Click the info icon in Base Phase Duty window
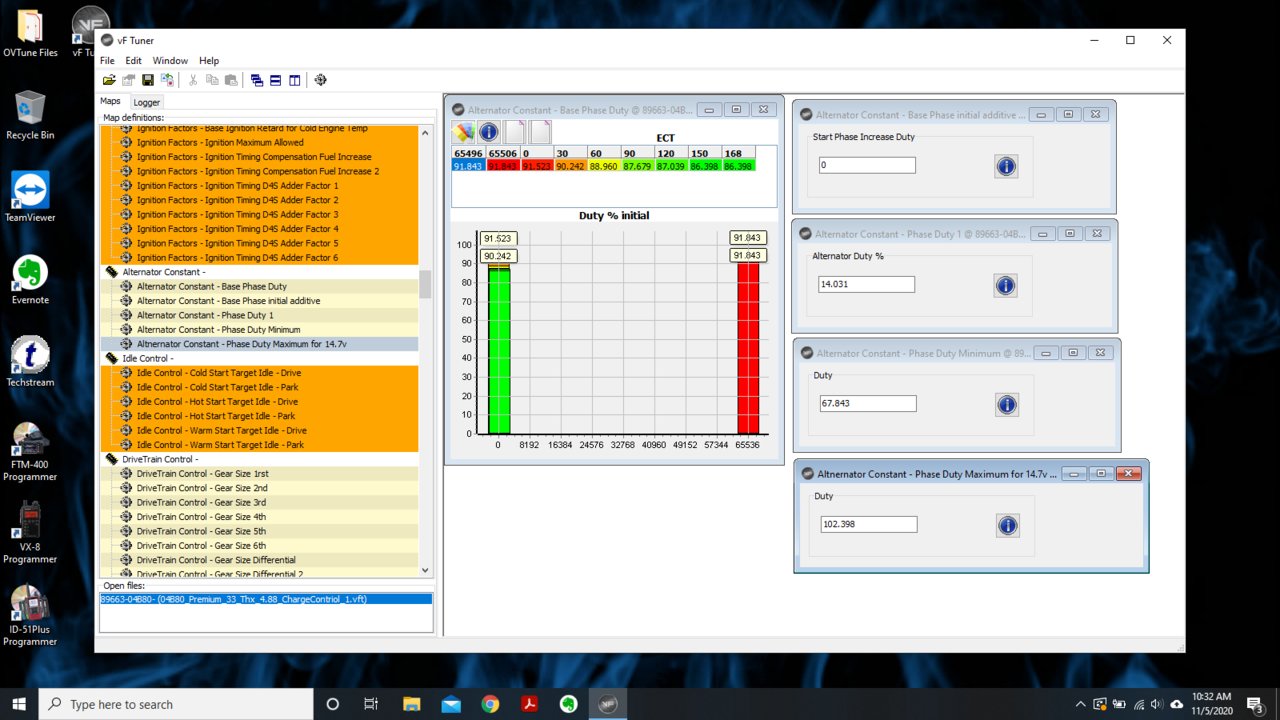 point(489,132)
